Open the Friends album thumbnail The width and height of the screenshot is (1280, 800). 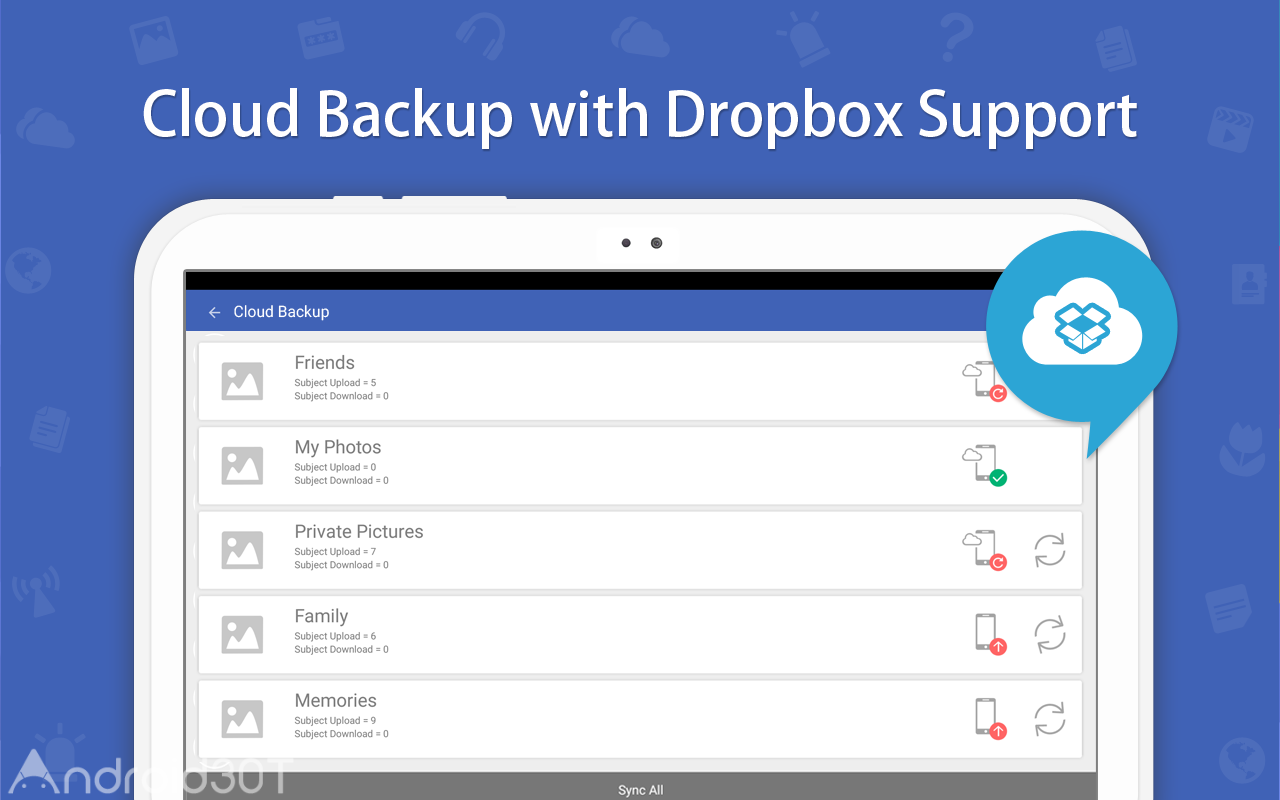[242, 381]
